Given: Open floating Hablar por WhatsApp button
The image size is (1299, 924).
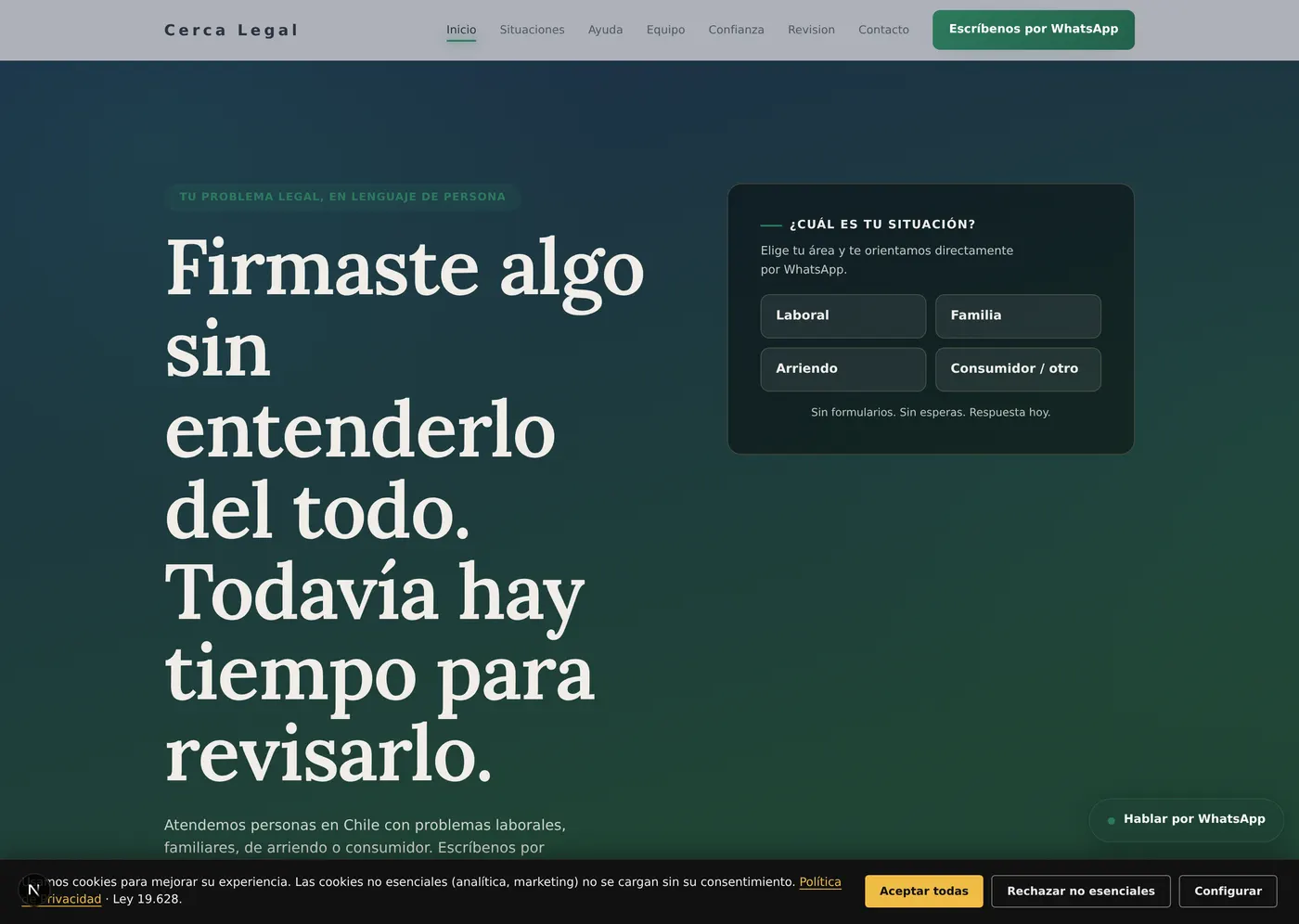Looking at the screenshot, I should (1186, 820).
